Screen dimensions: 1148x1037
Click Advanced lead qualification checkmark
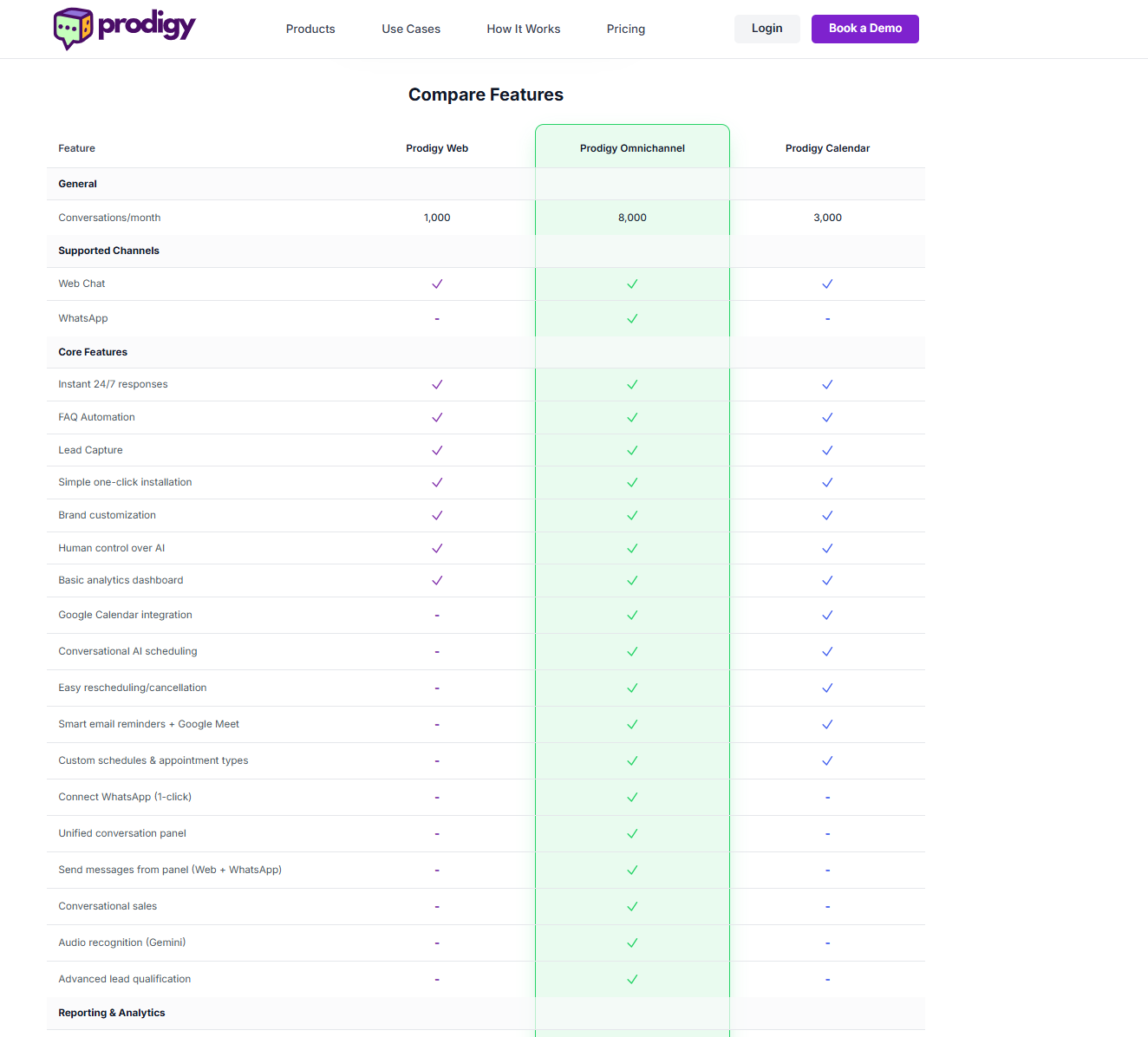632,979
